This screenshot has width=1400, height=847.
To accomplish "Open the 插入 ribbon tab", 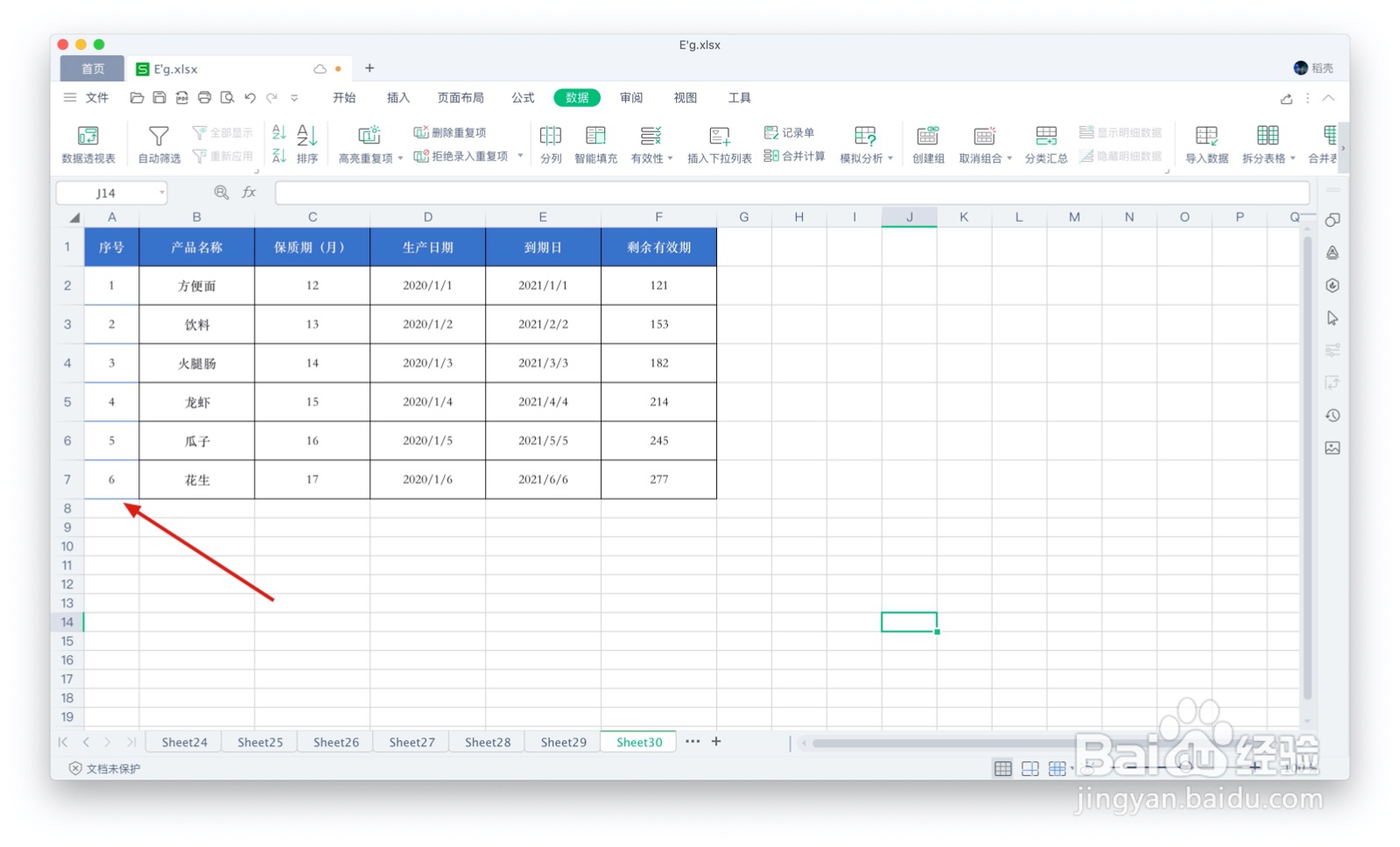I will (398, 97).
